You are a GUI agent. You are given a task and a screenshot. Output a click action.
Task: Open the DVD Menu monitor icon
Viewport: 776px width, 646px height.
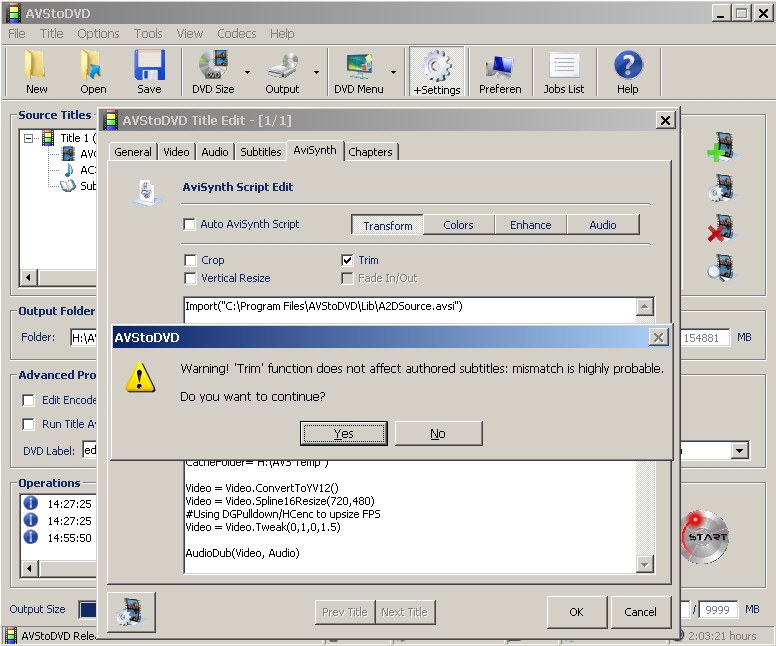point(359,66)
